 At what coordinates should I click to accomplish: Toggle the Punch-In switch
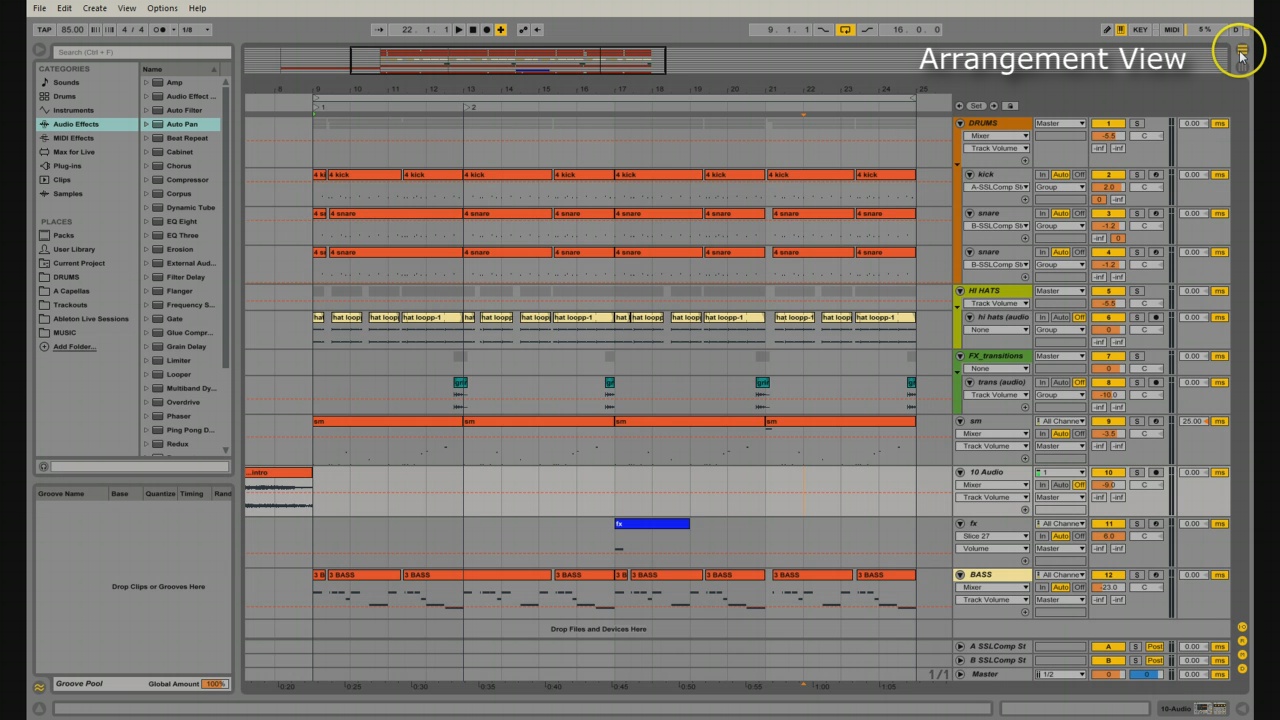point(823,30)
